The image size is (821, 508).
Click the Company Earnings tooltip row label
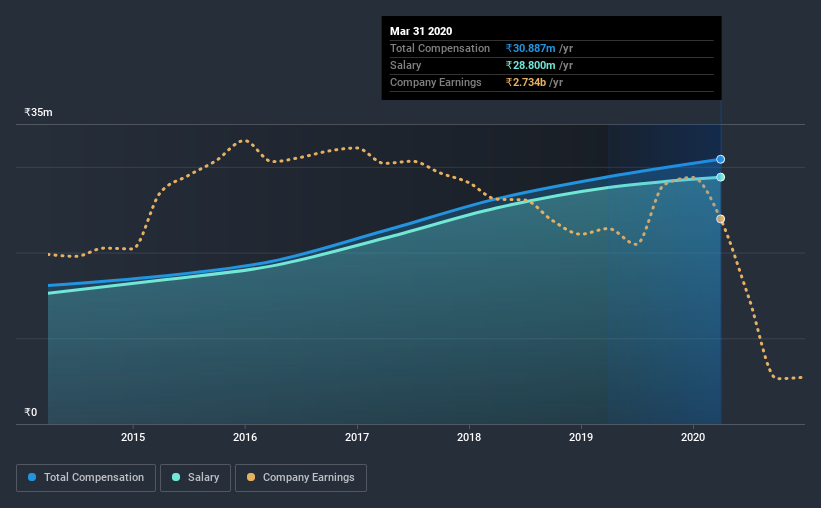pos(436,82)
